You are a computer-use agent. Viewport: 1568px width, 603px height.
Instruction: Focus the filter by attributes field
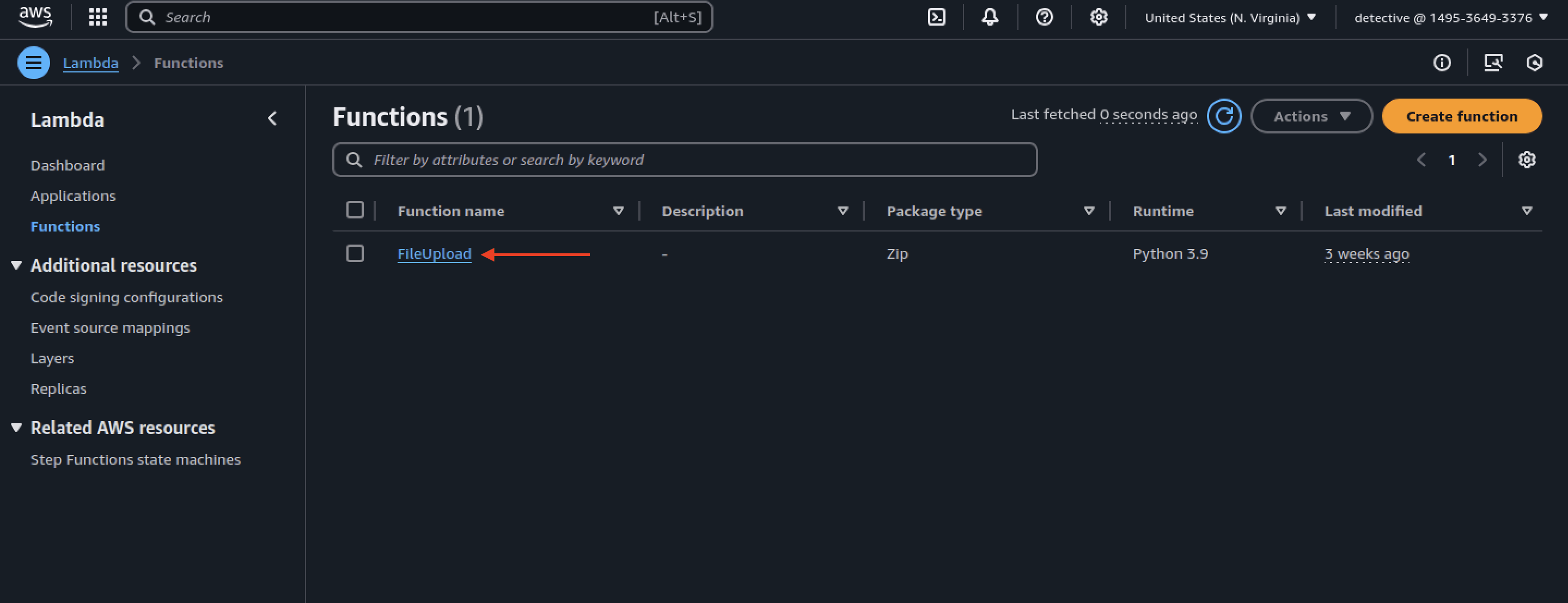click(x=685, y=160)
